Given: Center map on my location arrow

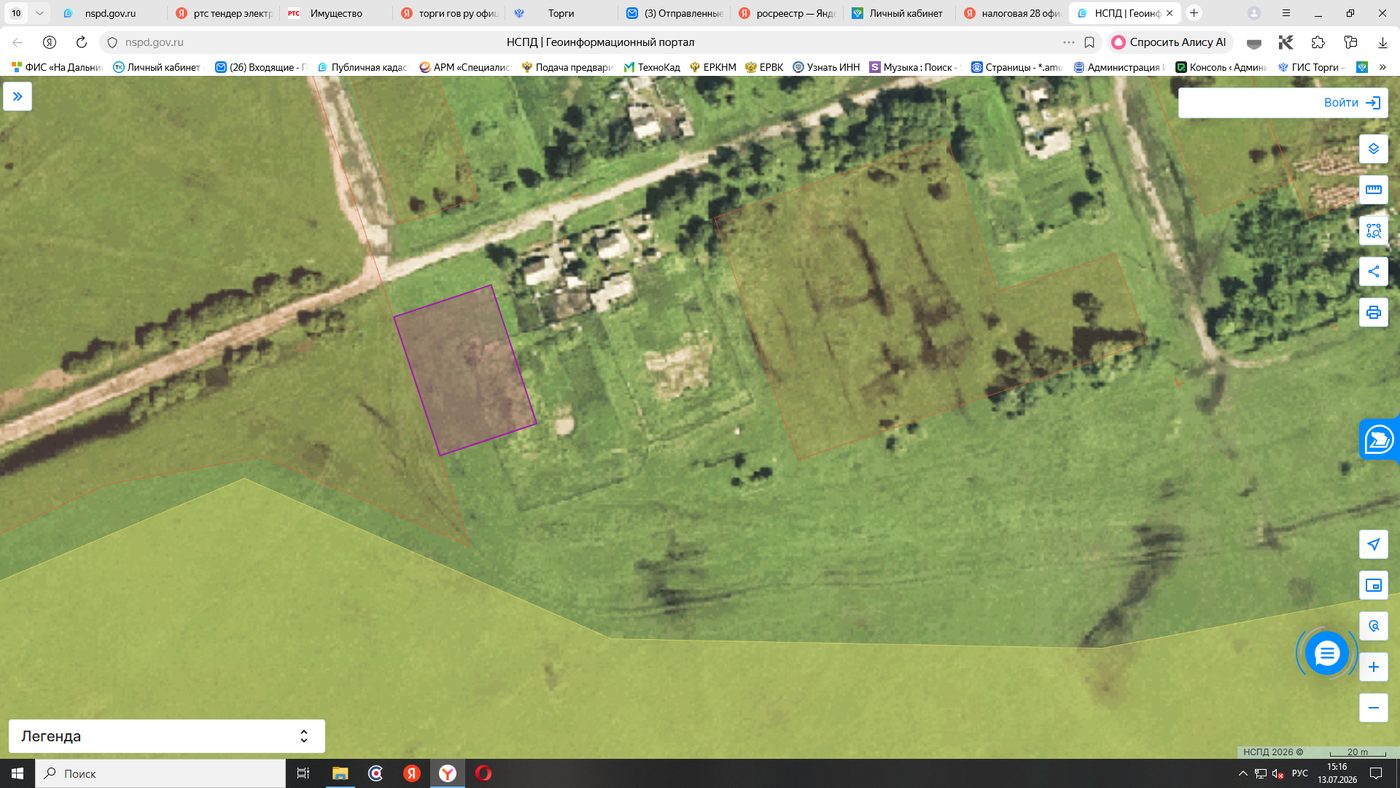Looking at the screenshot, I should [x=1373, y=545].
